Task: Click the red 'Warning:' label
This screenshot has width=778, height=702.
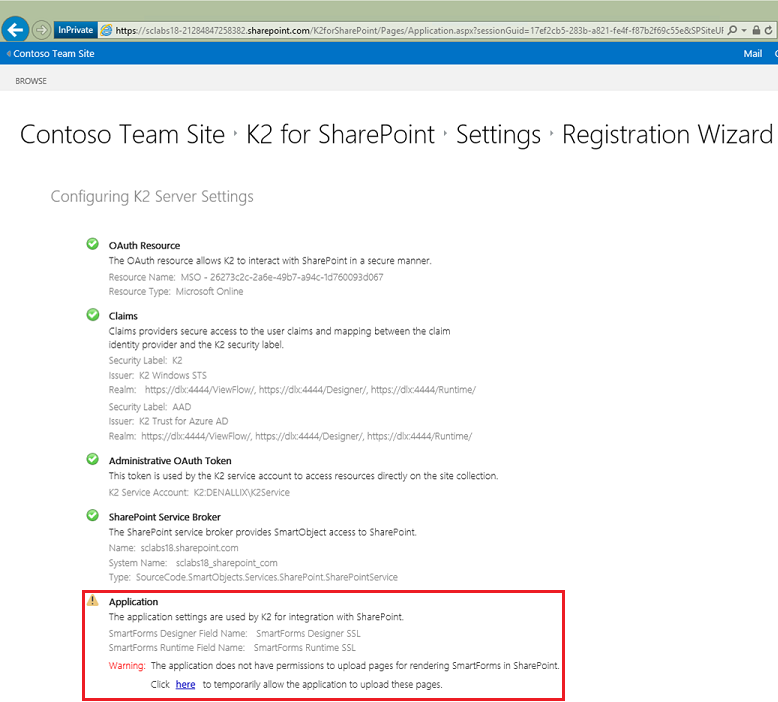Action: (x=127, y=666)
